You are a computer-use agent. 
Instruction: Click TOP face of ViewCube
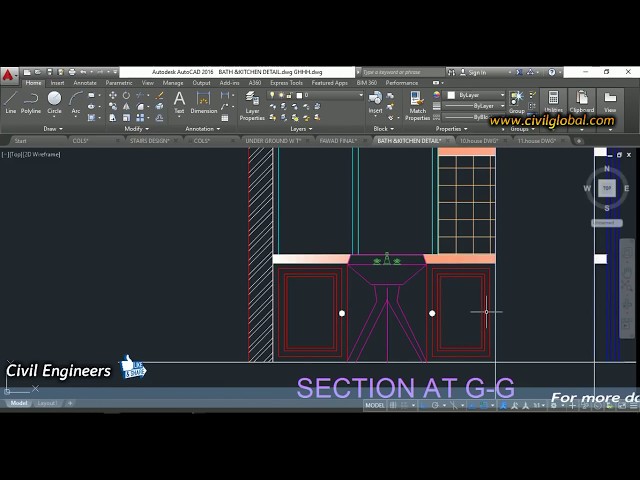coord(607,188)
